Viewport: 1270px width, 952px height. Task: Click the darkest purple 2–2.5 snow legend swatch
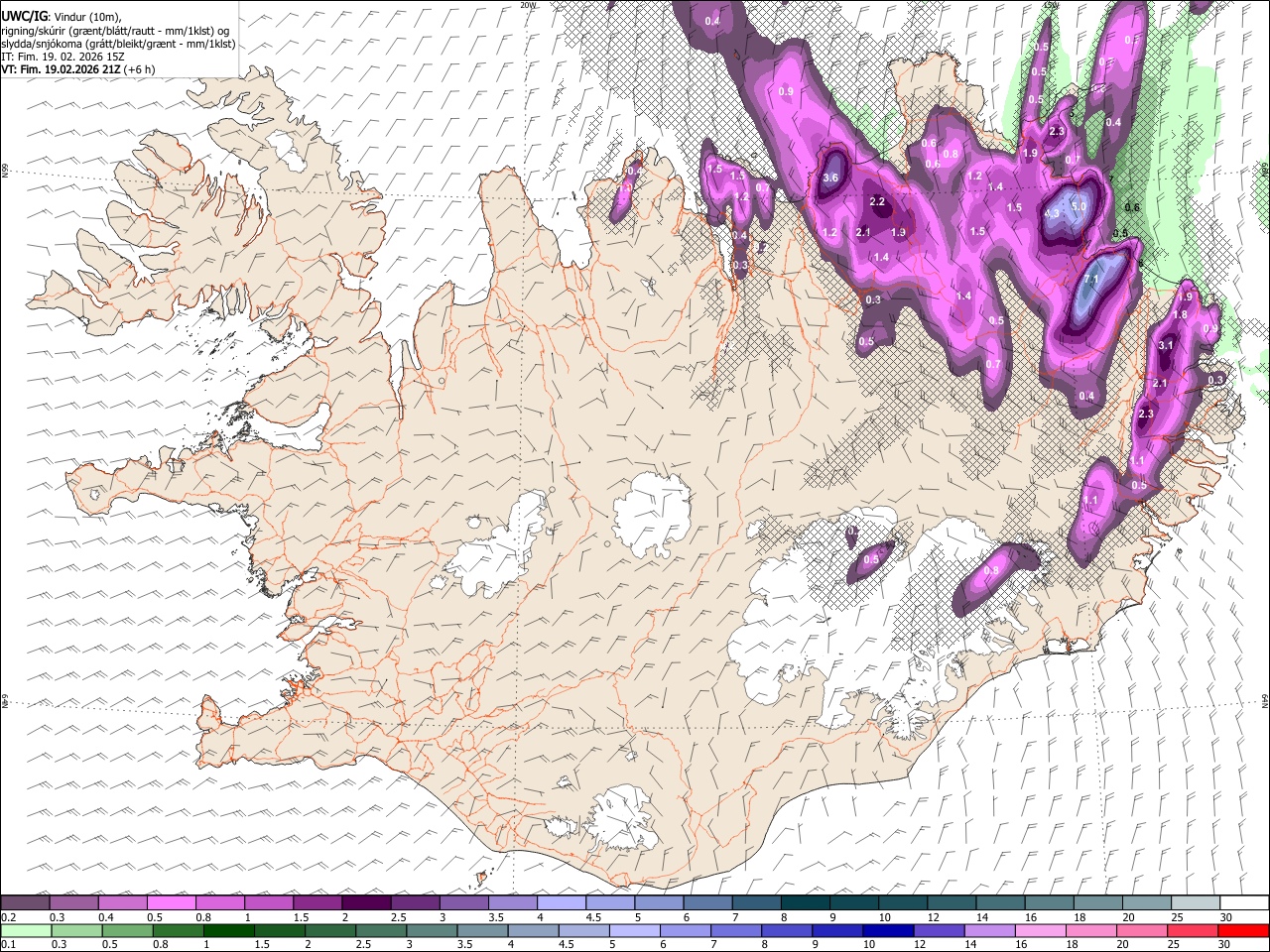coord(365,902)
